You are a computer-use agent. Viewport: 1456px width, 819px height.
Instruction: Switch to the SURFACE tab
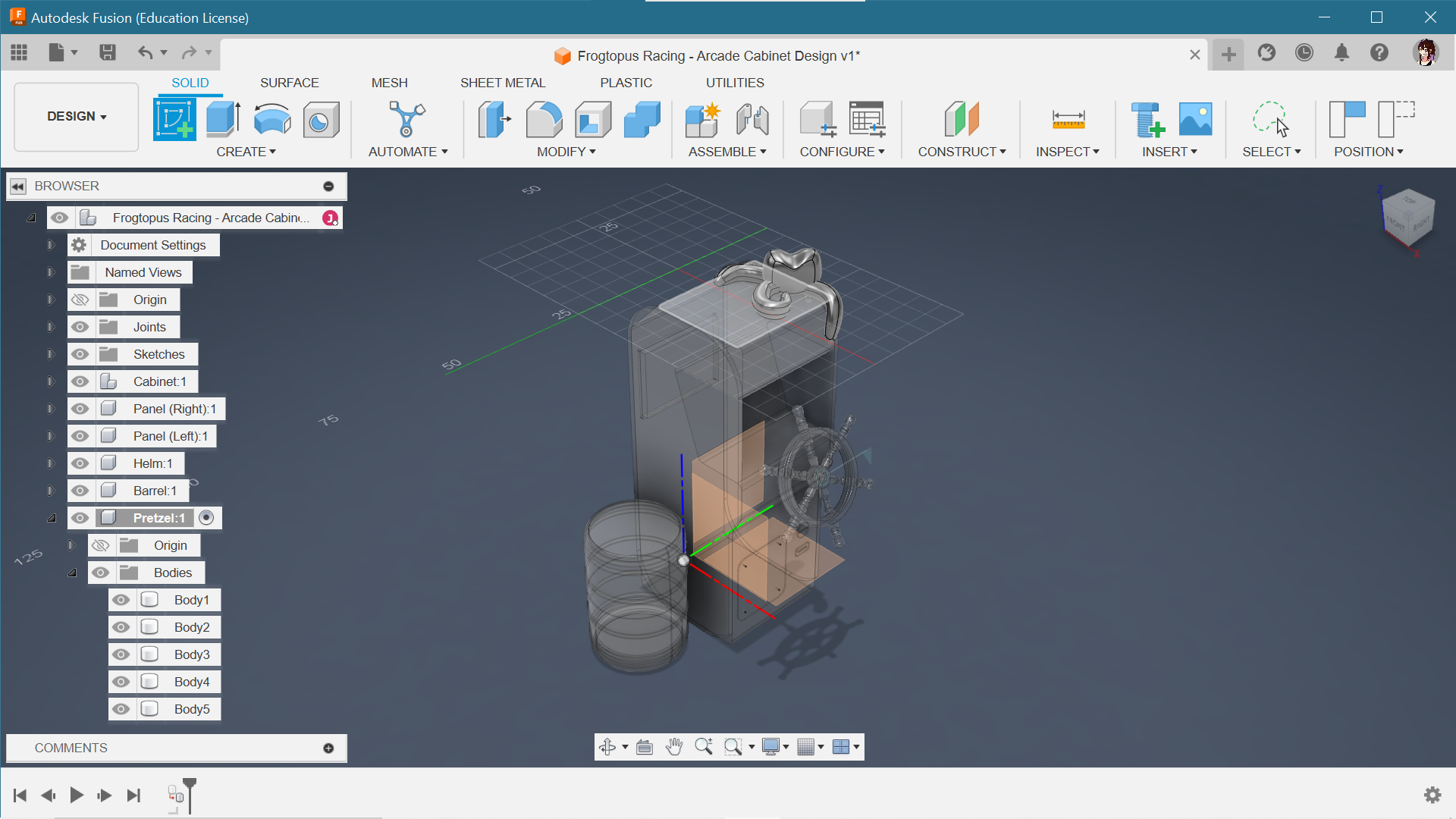(289, 83)
